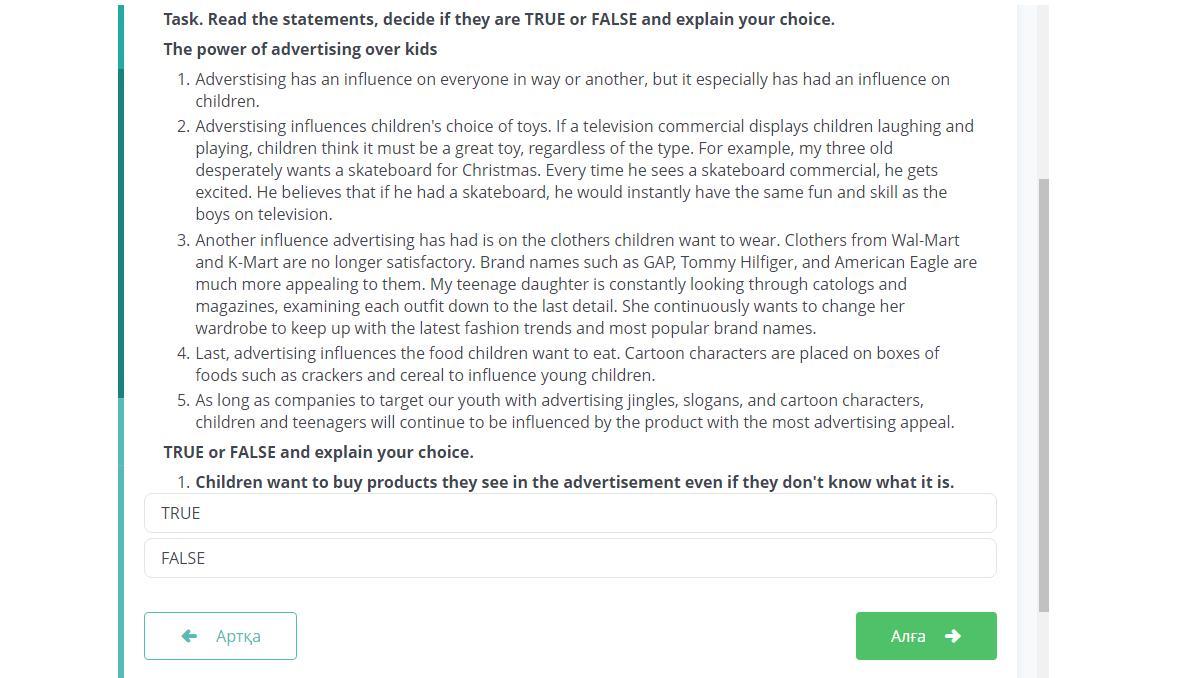Click the vertical scrollbar thumb
This screenshot has width=1190, height=678.
click(1044, 395)
